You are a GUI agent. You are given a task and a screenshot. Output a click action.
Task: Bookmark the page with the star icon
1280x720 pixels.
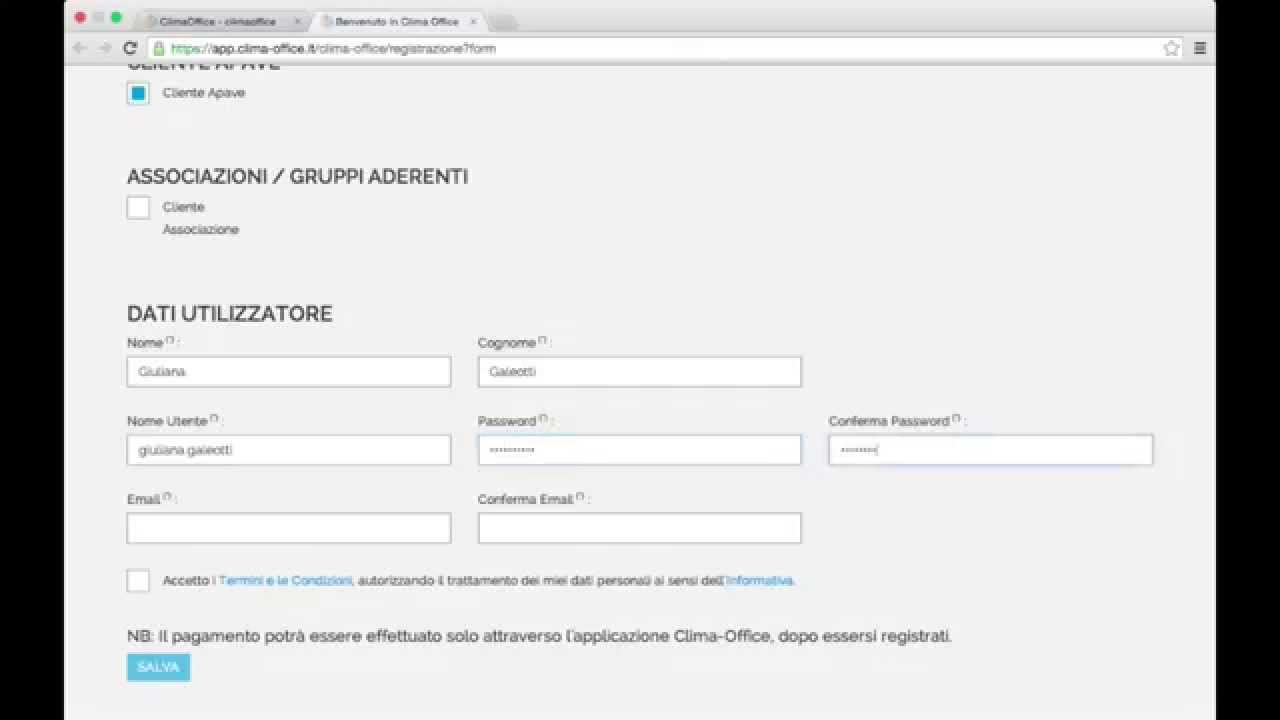tap(1171, 48)
